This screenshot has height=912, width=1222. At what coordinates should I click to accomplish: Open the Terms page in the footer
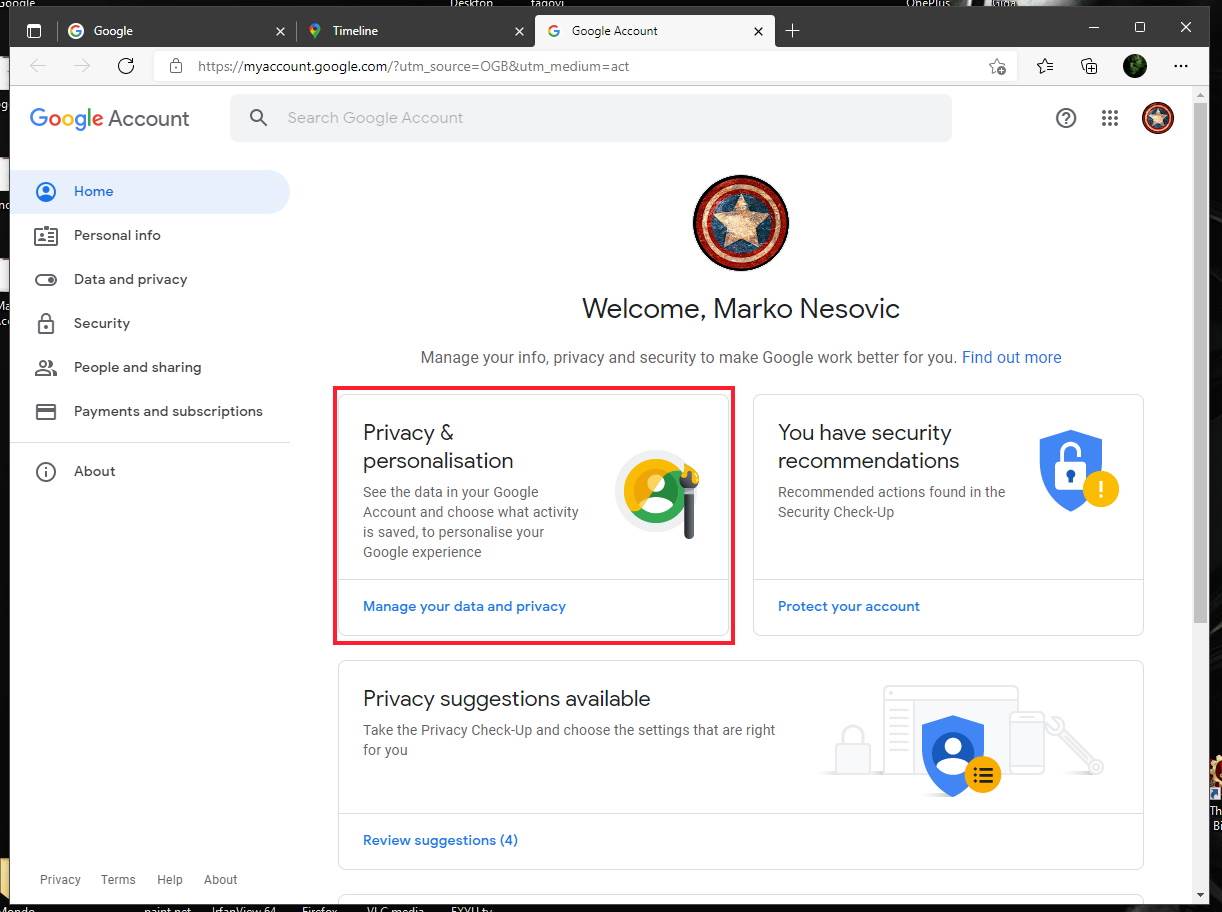point(117,879)
